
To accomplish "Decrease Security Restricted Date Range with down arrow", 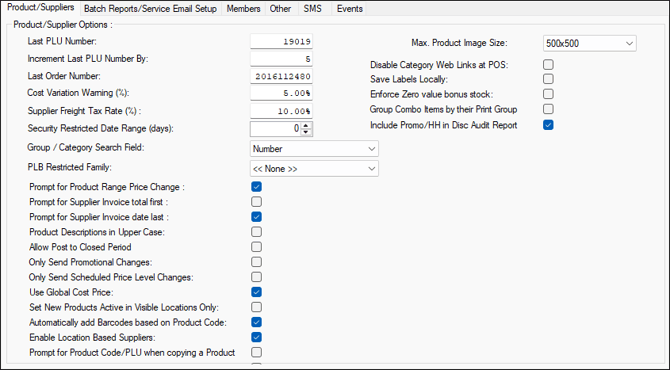I will (x=306, y=132).
